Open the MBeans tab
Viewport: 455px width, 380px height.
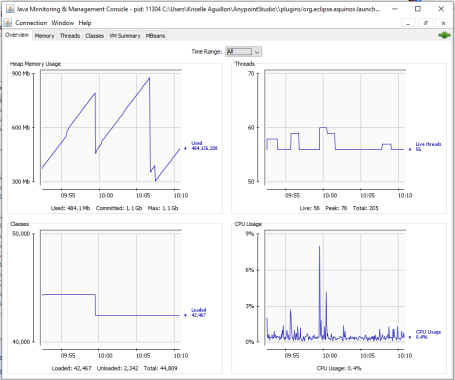point(155,36)
